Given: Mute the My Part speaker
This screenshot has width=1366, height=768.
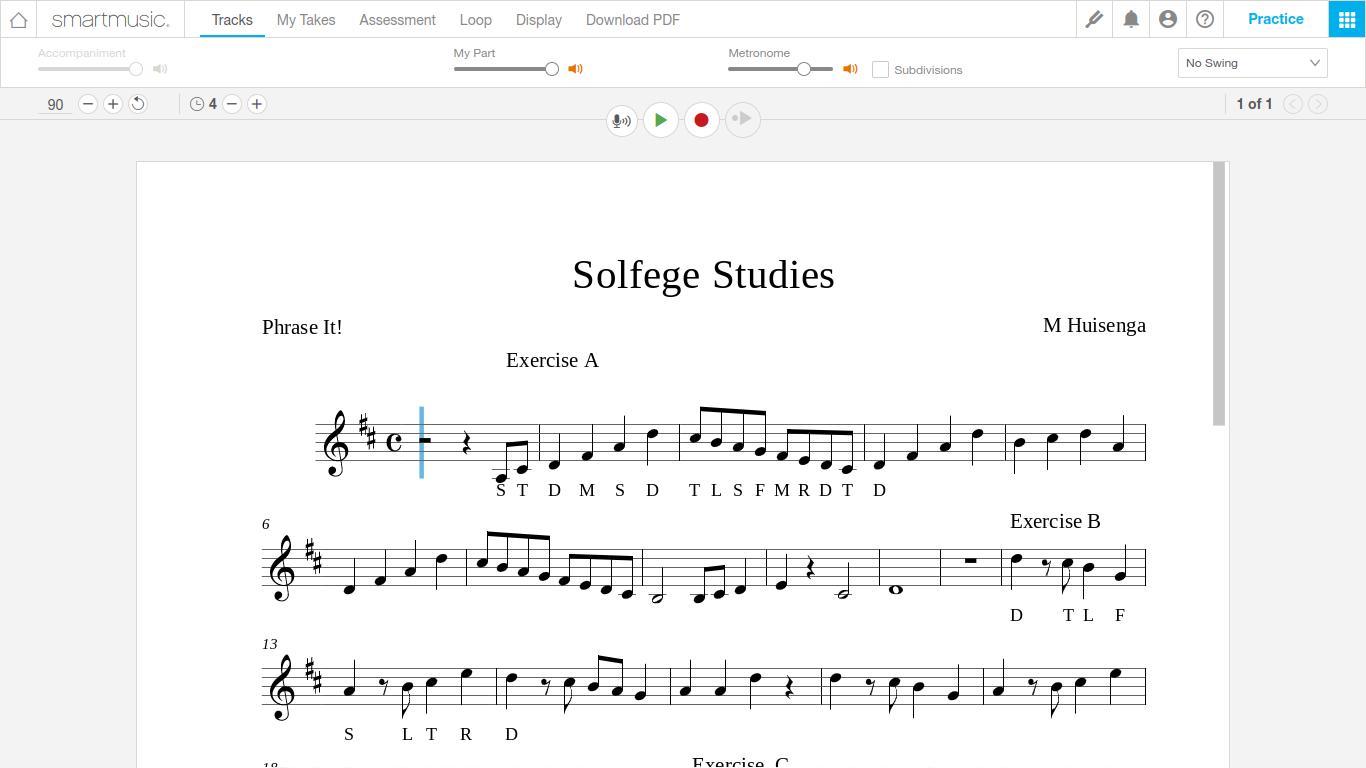Looking at the screenshot, I should click(575, 69).
